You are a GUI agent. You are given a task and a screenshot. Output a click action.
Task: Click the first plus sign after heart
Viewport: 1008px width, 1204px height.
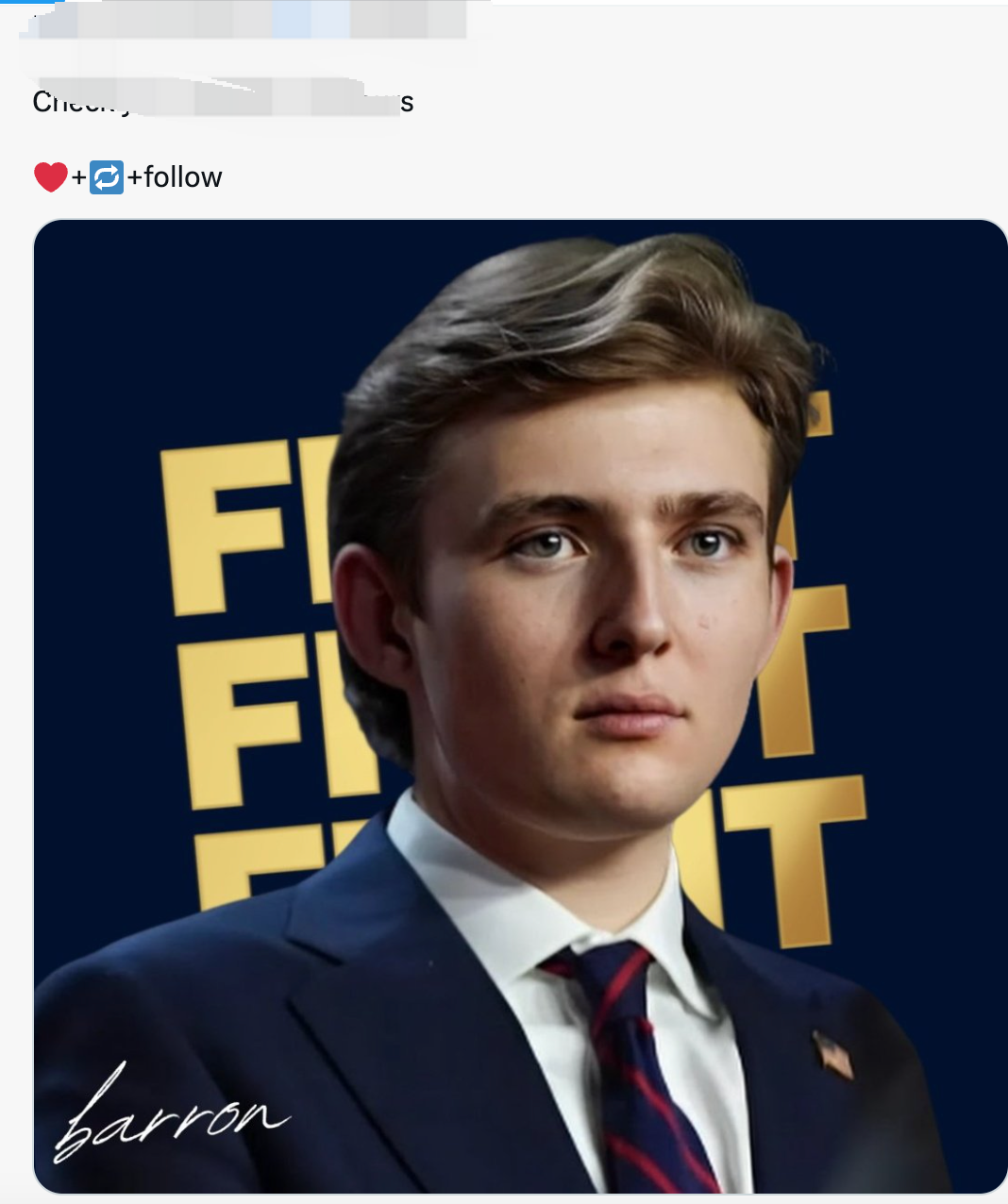tap(78, 177)
